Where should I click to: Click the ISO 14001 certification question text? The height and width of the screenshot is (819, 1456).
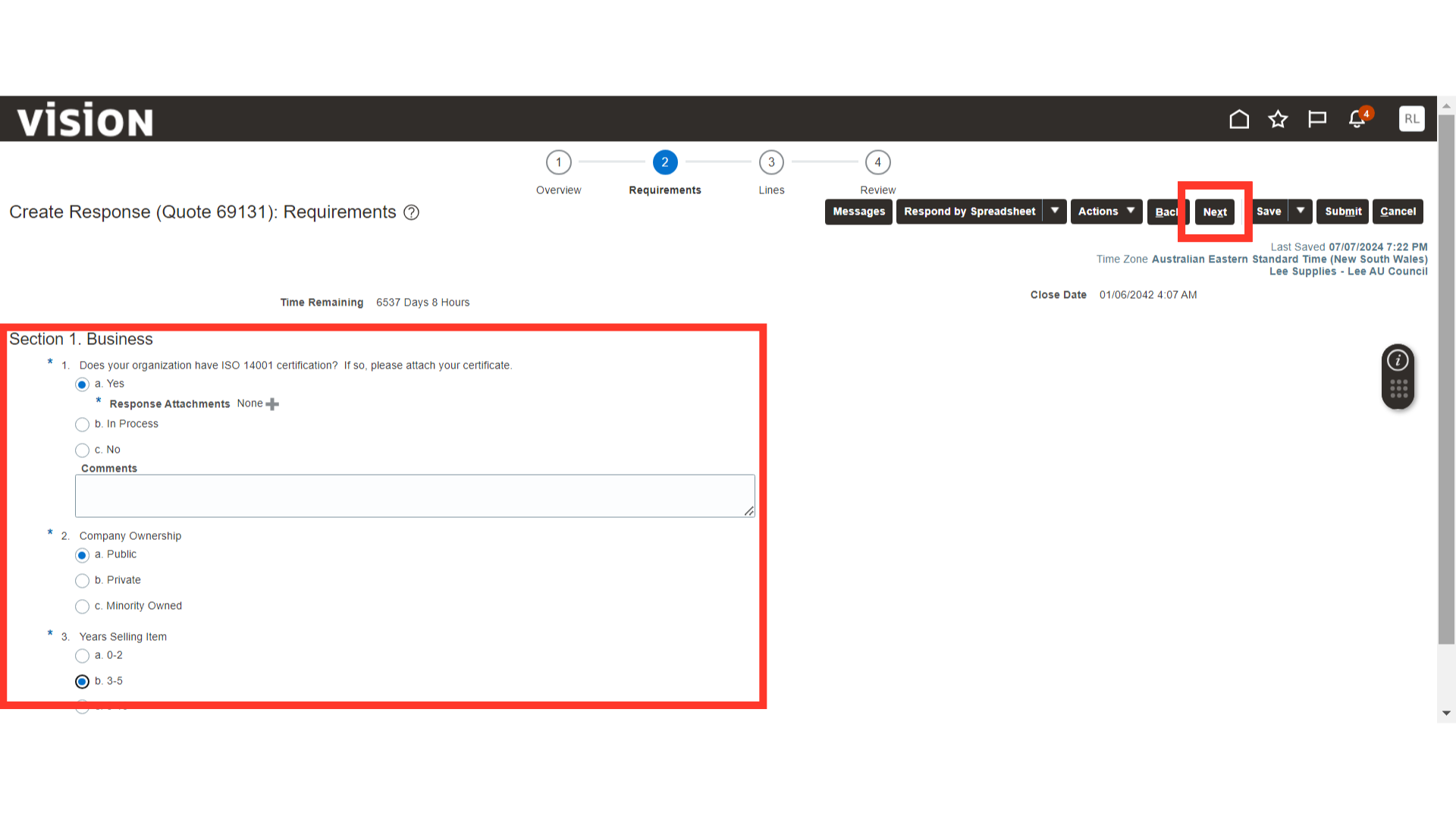point(296,366)
